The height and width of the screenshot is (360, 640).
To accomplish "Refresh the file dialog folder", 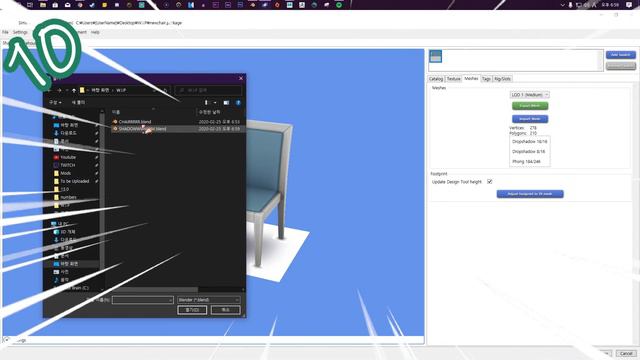I will [165, 90].
